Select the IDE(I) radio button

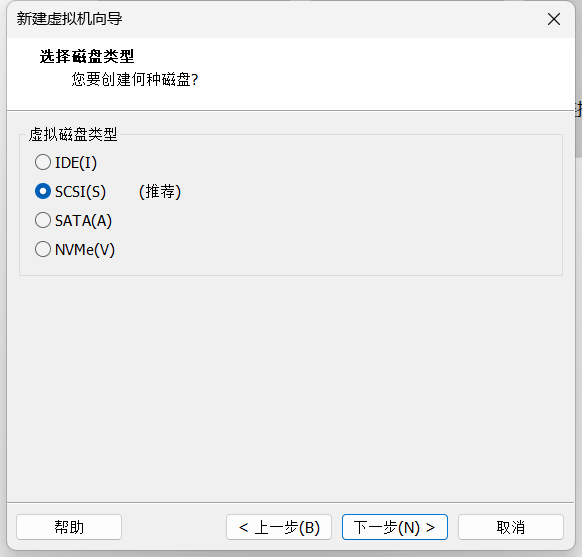click(43, 163)
